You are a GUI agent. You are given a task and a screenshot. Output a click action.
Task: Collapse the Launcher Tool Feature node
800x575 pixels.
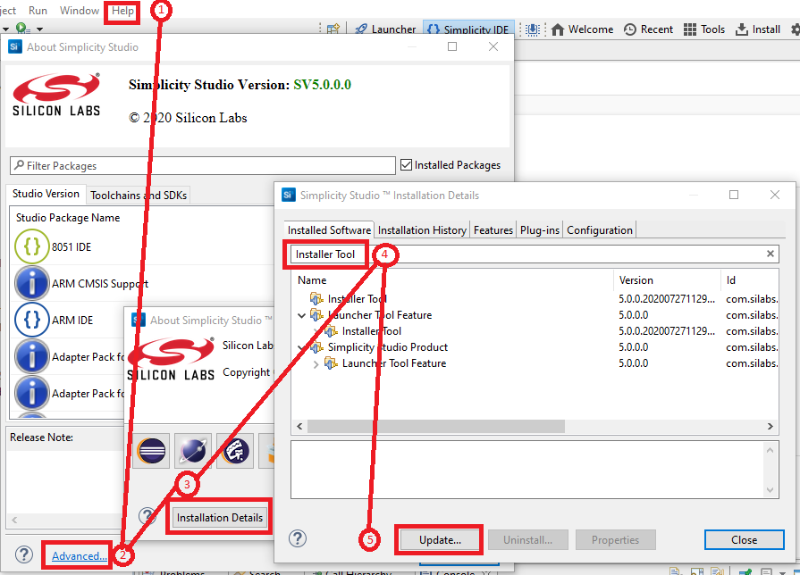(302, 315)
